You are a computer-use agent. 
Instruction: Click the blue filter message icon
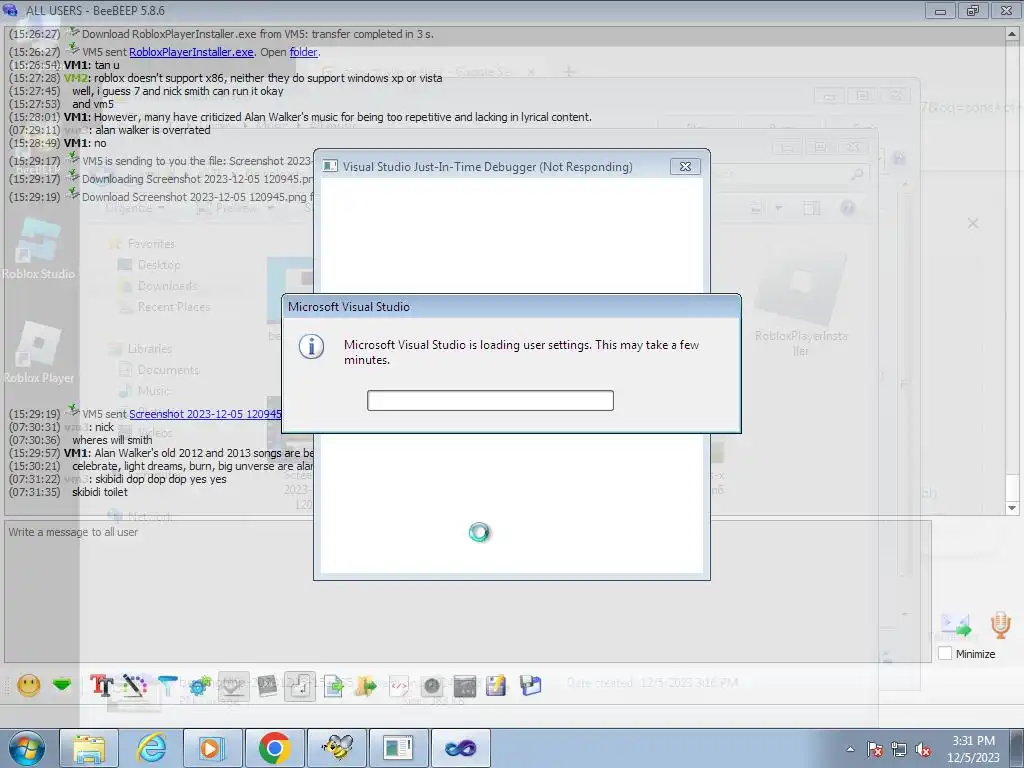point(168,685)
